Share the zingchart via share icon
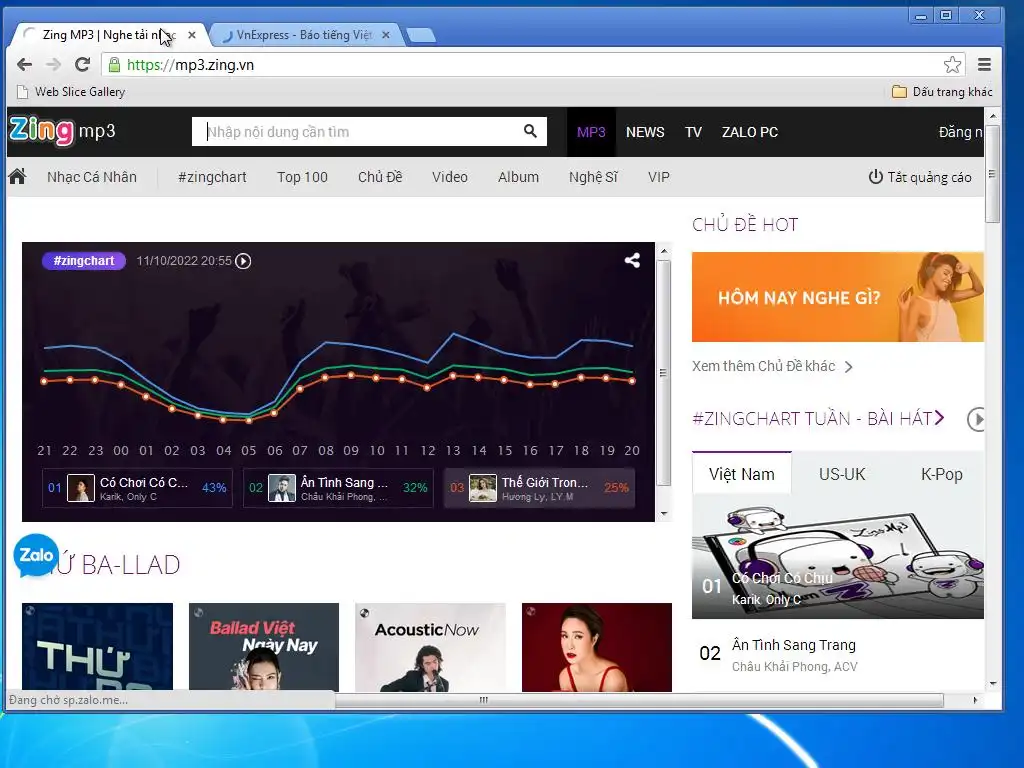 pos(632,261)
